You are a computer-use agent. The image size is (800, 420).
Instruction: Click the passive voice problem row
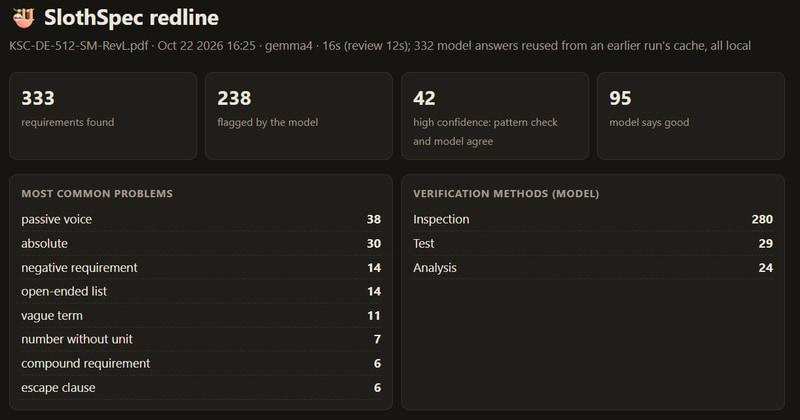tap(201, 219)
